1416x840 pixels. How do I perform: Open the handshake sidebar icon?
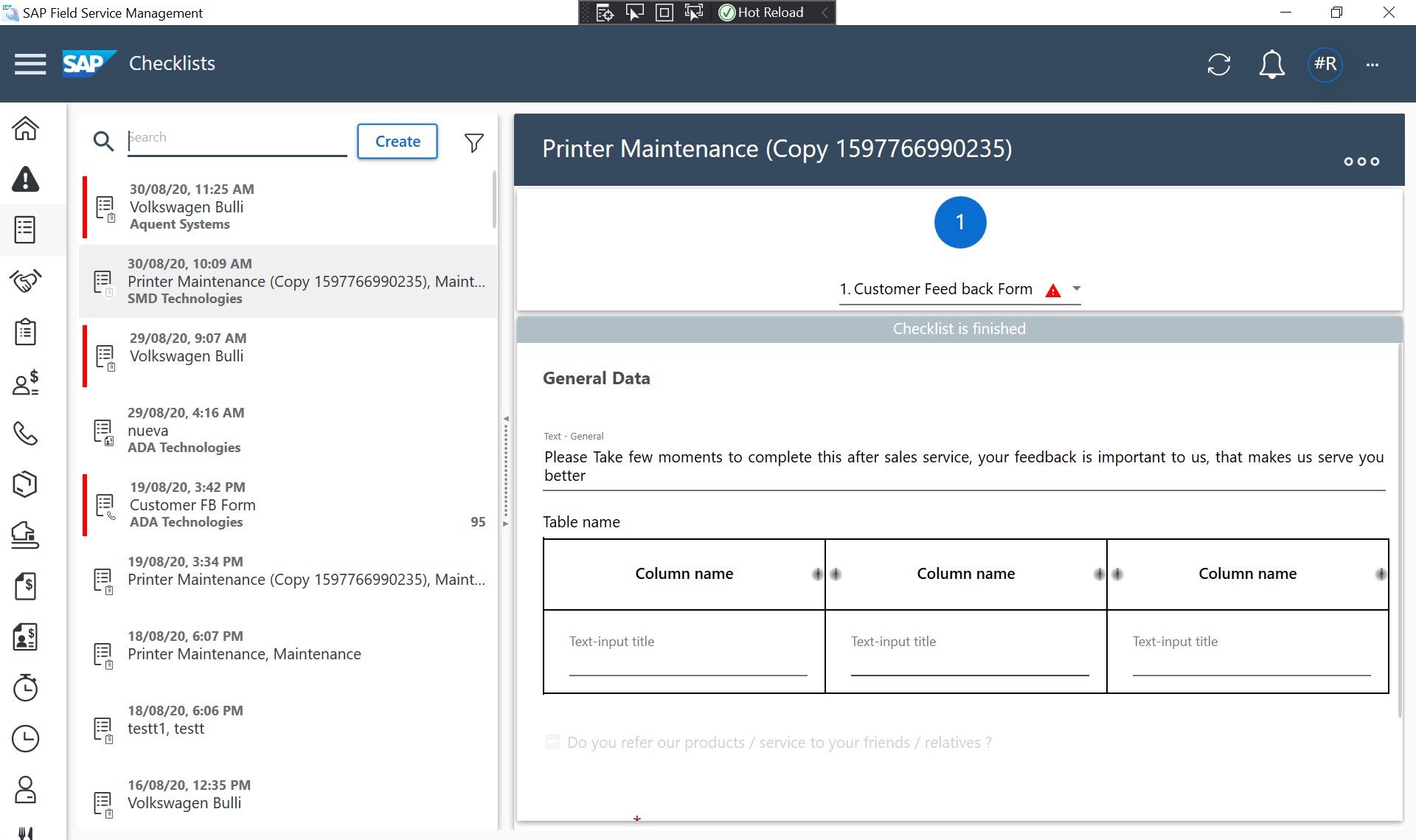[26, 281]
